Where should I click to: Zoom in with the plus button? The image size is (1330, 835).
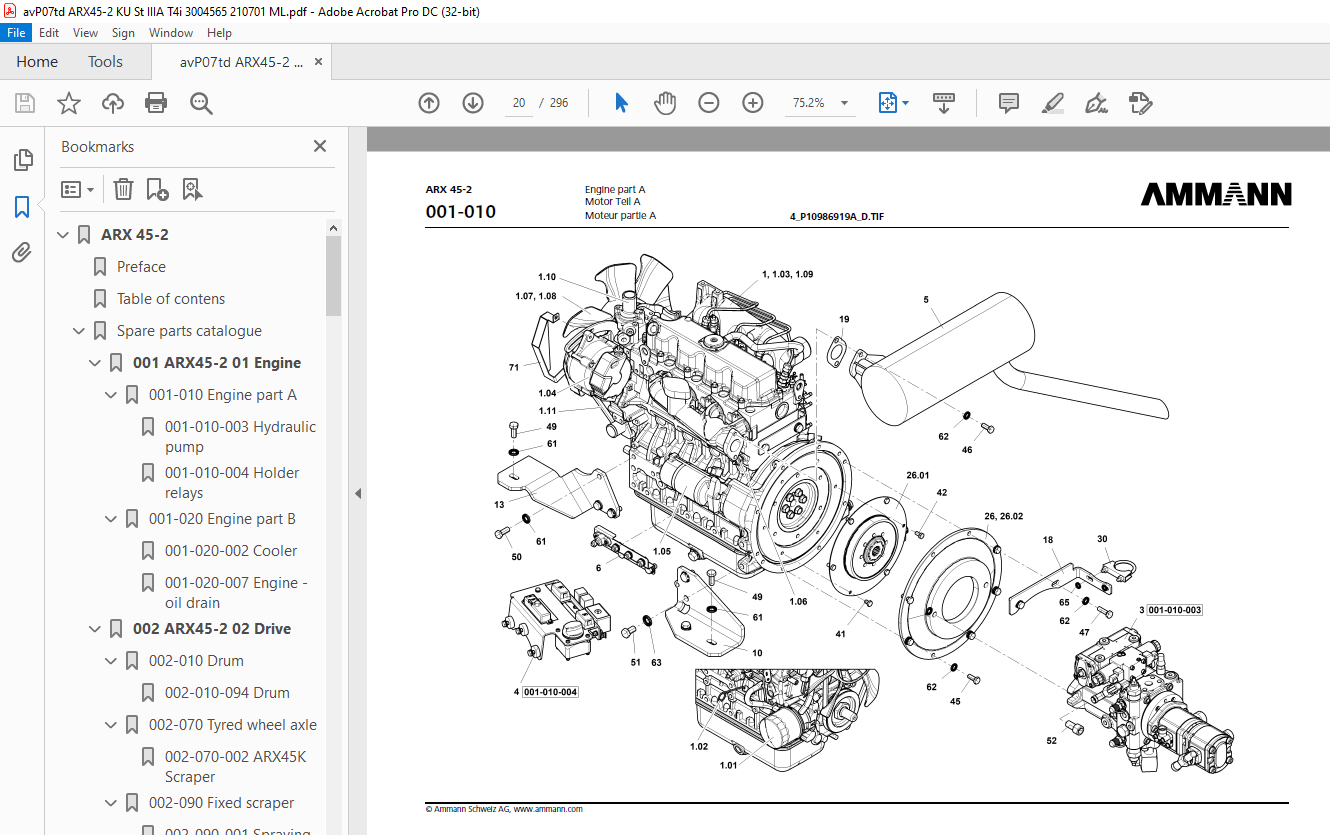[753, 103]
